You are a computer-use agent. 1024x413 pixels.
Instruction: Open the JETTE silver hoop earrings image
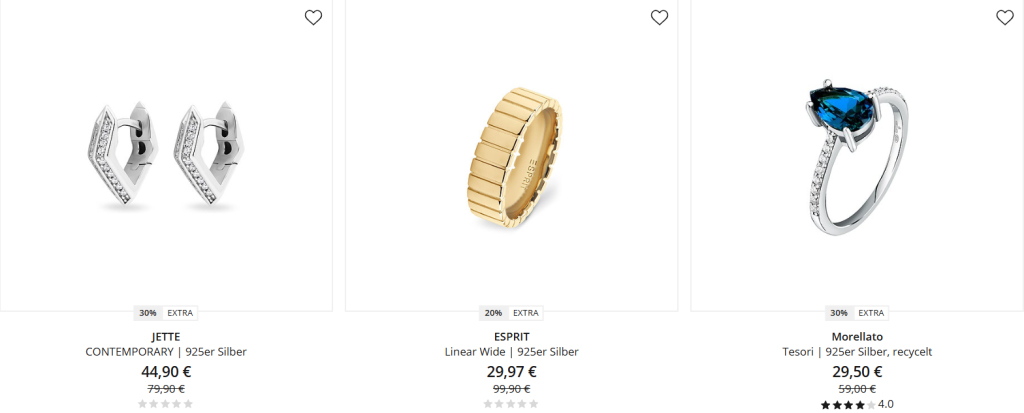pyautogui.click(x=166, y=156)
